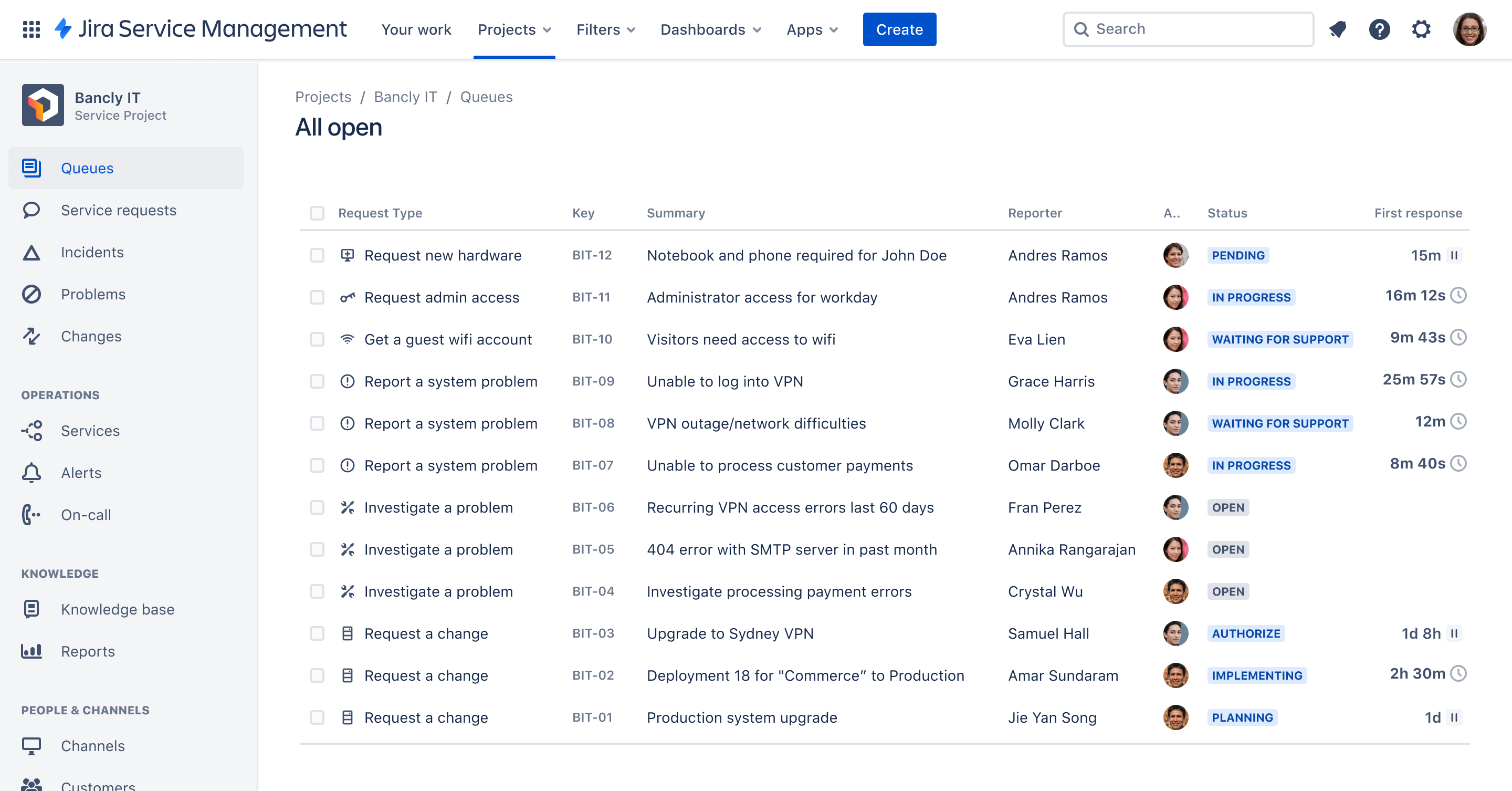The height and width of the screenshot is (791, 1512).
Task: Click the On-call icon under Operations
Action: 32,514
